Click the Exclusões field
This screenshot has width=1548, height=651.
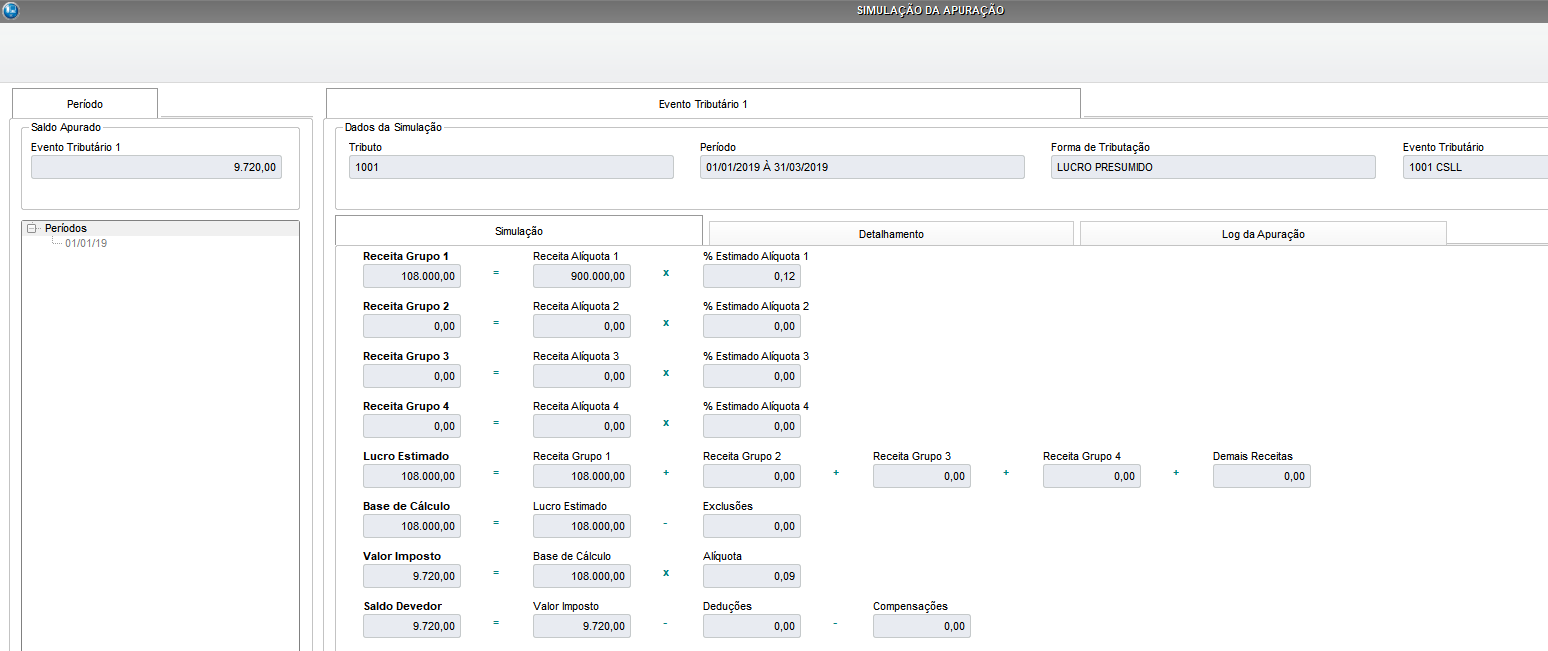(x=752, y=526)
